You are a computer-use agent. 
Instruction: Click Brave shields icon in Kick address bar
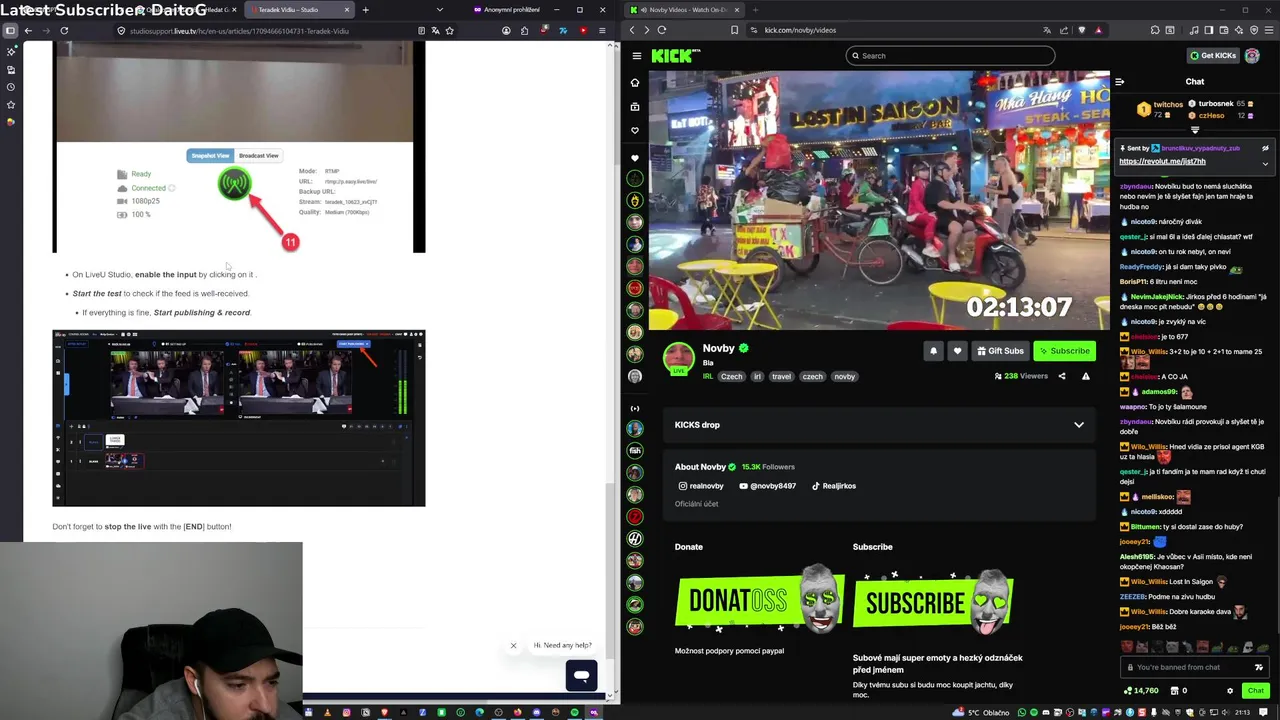click(x=1081, y=30)
